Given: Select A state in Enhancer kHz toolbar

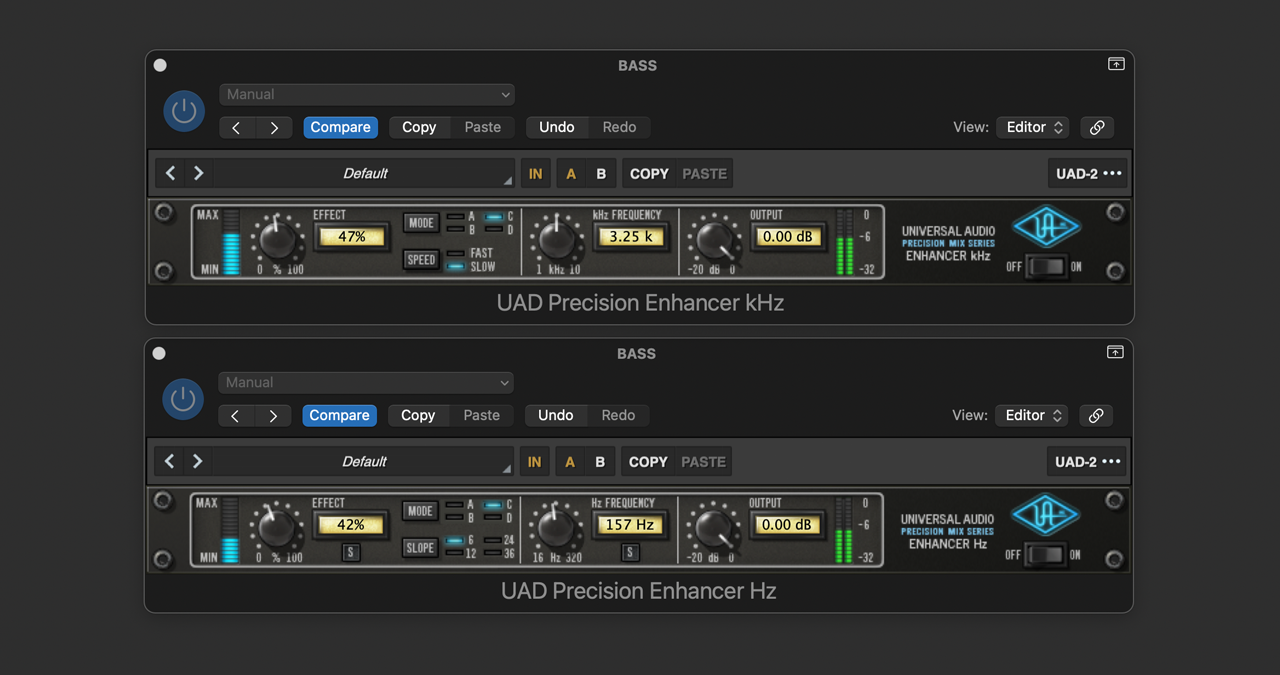Looking at the screenshot, I should pos(571,174).
